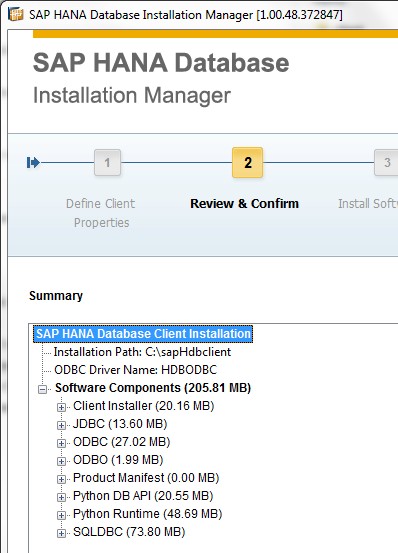Click the window title text with version number

[186, 15]
